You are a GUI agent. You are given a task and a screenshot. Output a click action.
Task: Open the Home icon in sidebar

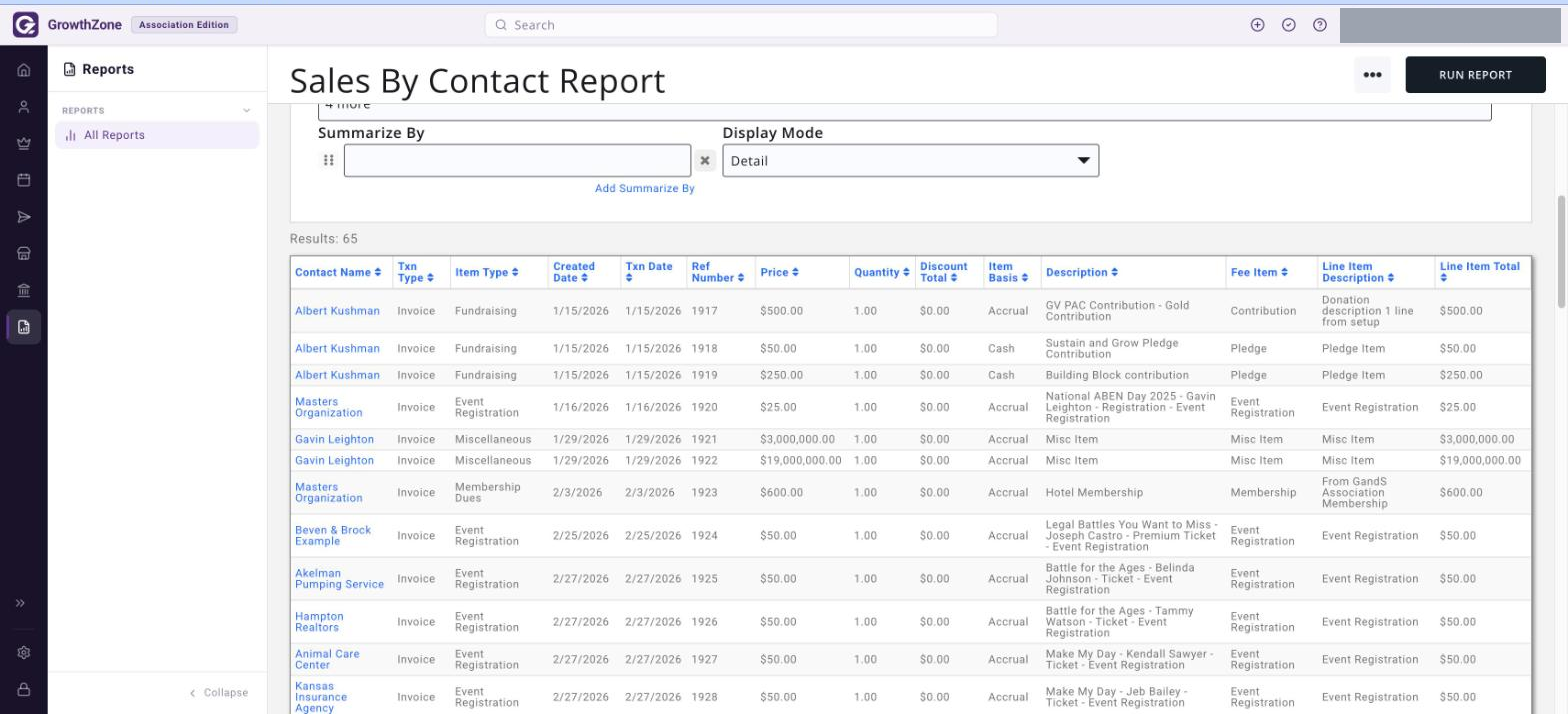(x=24, y=71)
